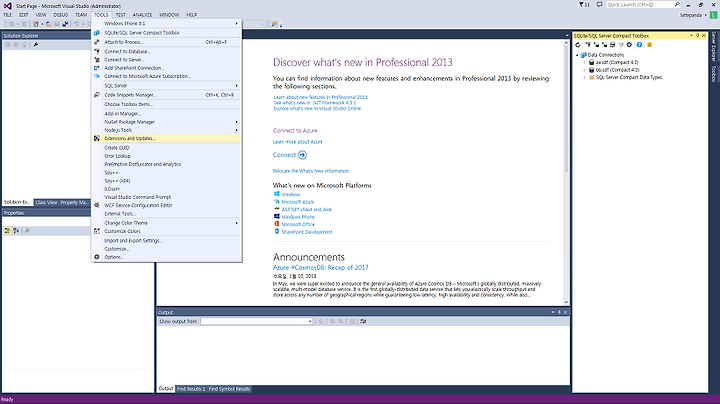Click the aa.sdf database icon
Image resolution: width=720 pixels, height=404 pixels.
(591, 62)
